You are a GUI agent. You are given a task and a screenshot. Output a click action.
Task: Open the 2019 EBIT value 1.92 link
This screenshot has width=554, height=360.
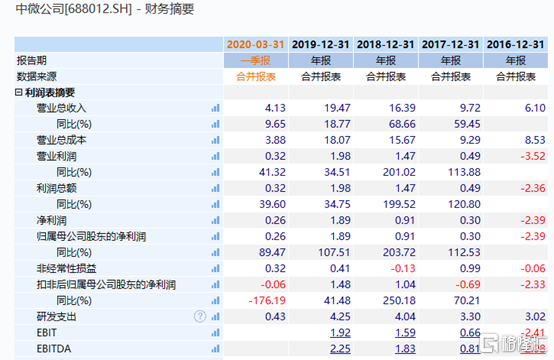(341, 333)
